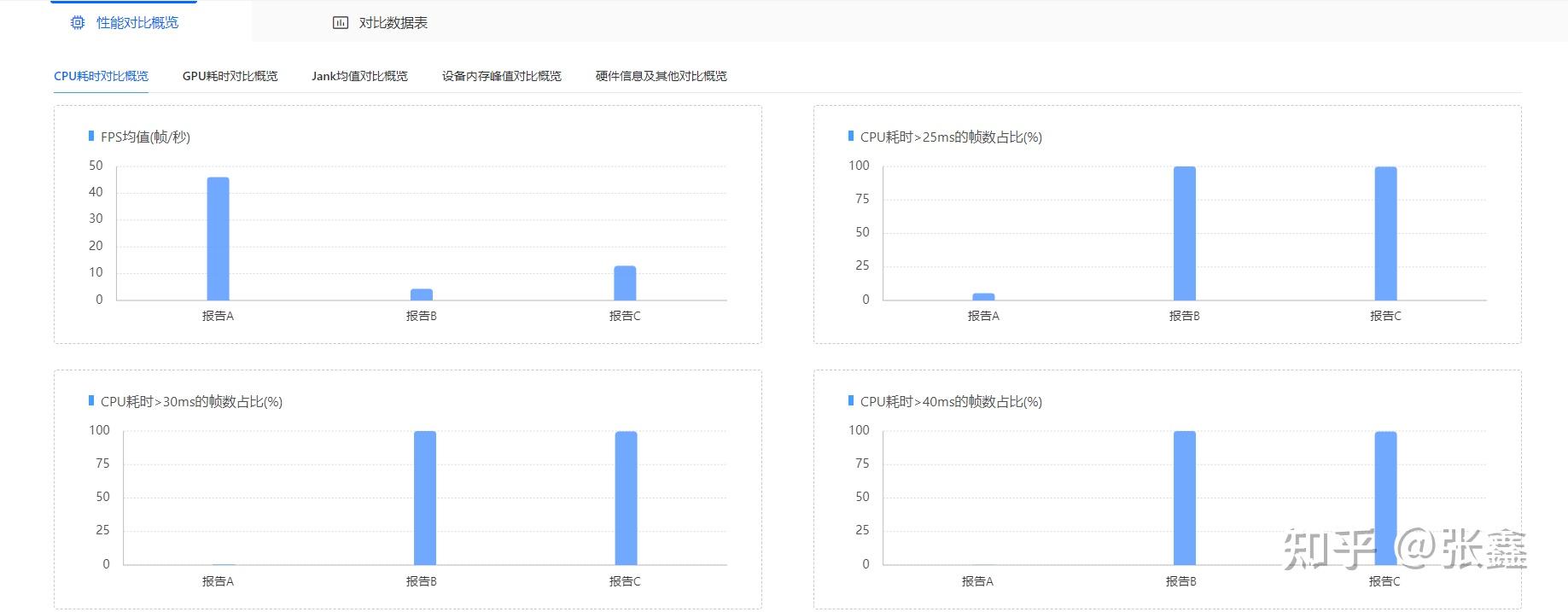
Task: Click 报告A axis label in CPU耗时>30ms chart
Action: click(x=218, y=581)
